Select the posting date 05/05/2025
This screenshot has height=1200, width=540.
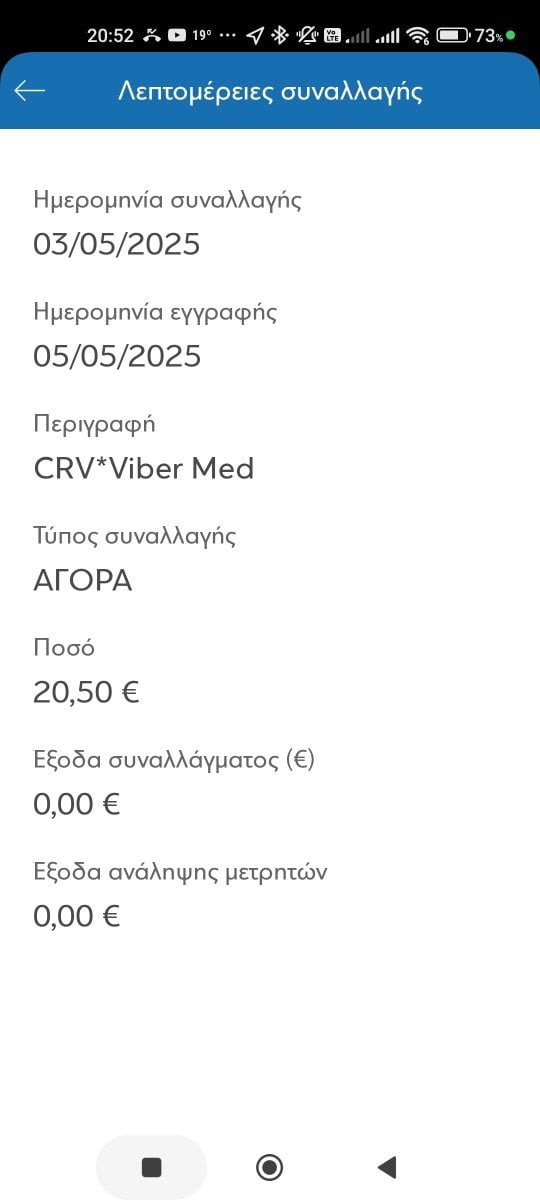tap(117, 356)
